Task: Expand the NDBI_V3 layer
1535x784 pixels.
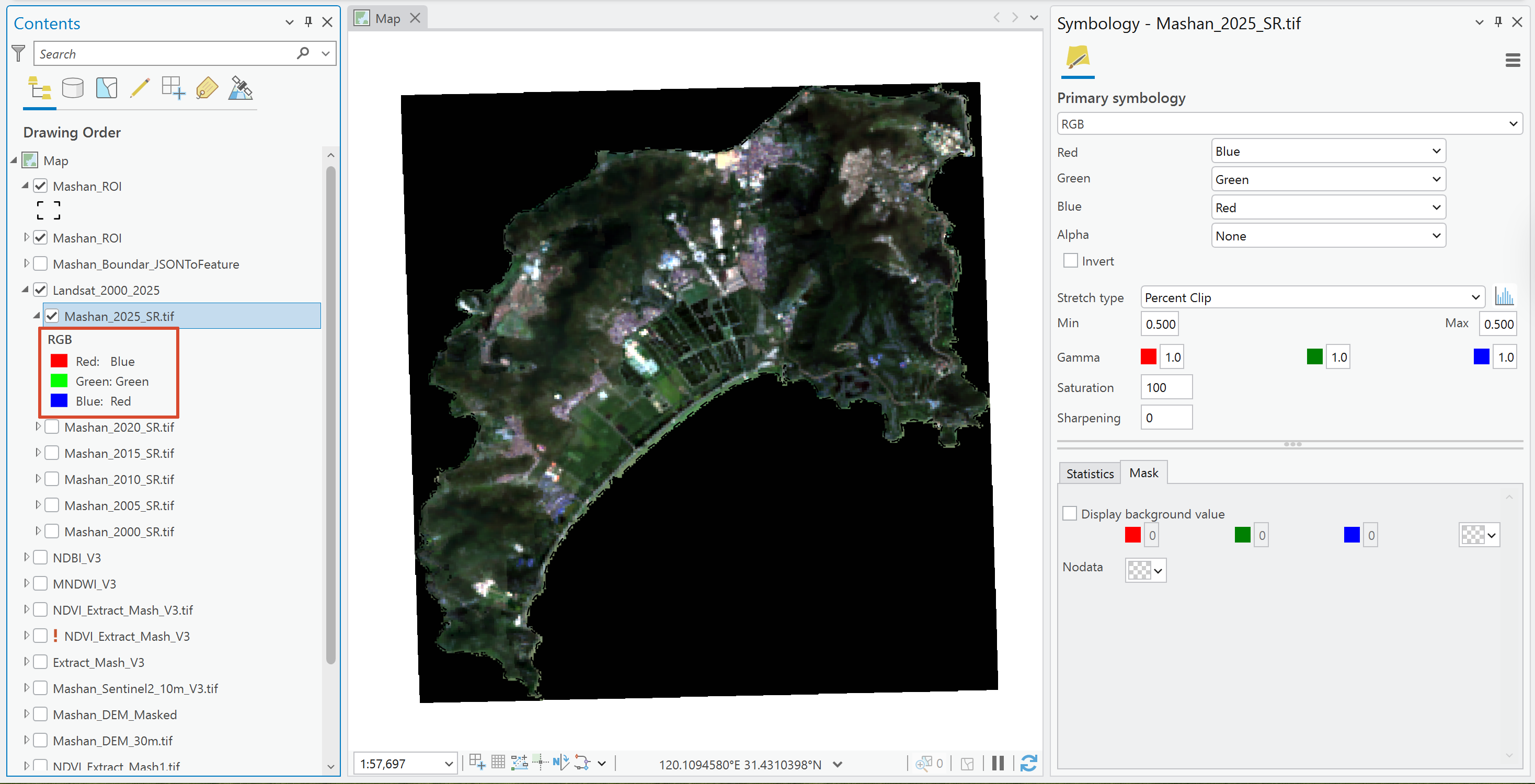Action: pos(26,558)
